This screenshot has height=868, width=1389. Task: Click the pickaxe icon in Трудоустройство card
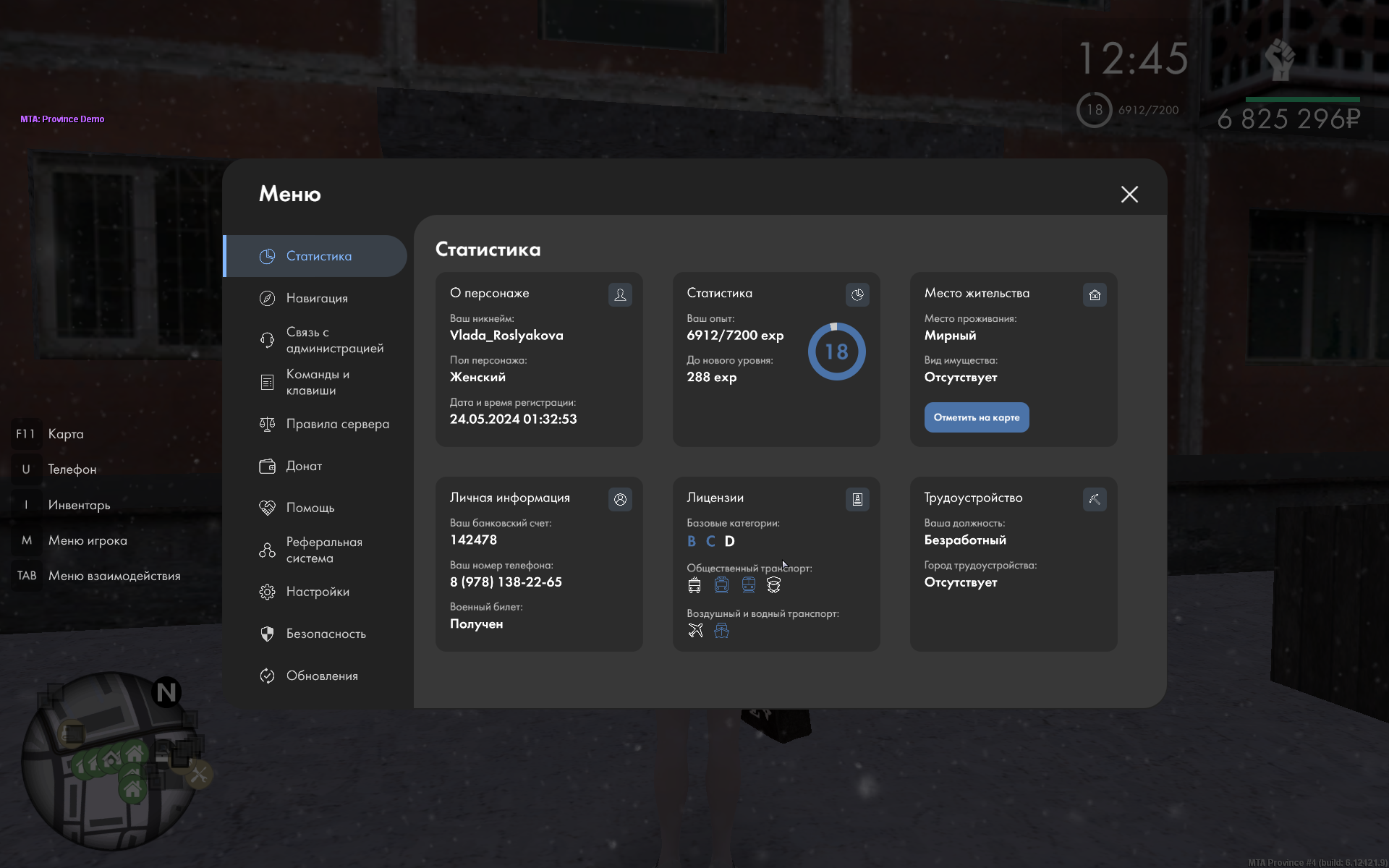click(1095, 499)
